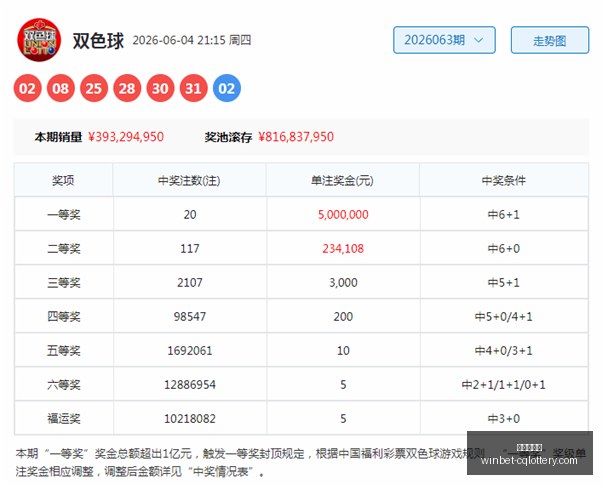Click the draw date 2026-06-04 21:15 周四
Screen dimensions: 604x486
(x=192, y=40)
